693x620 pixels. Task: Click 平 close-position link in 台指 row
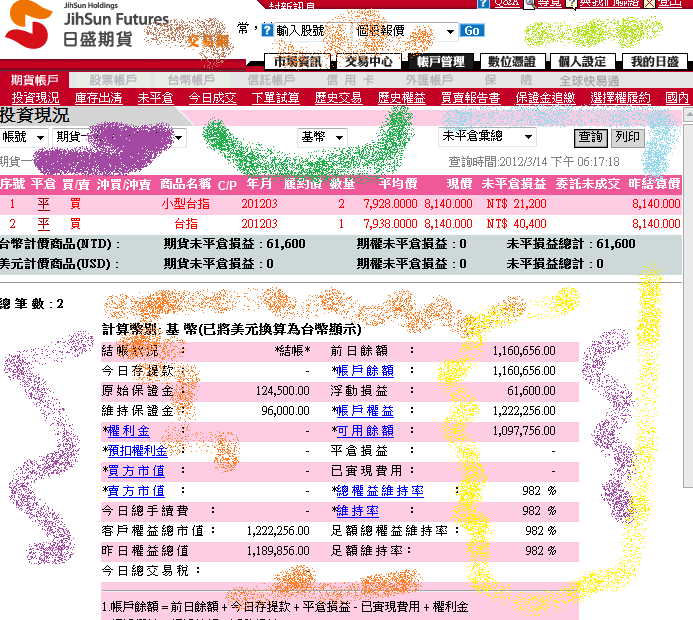coord(43,224)
